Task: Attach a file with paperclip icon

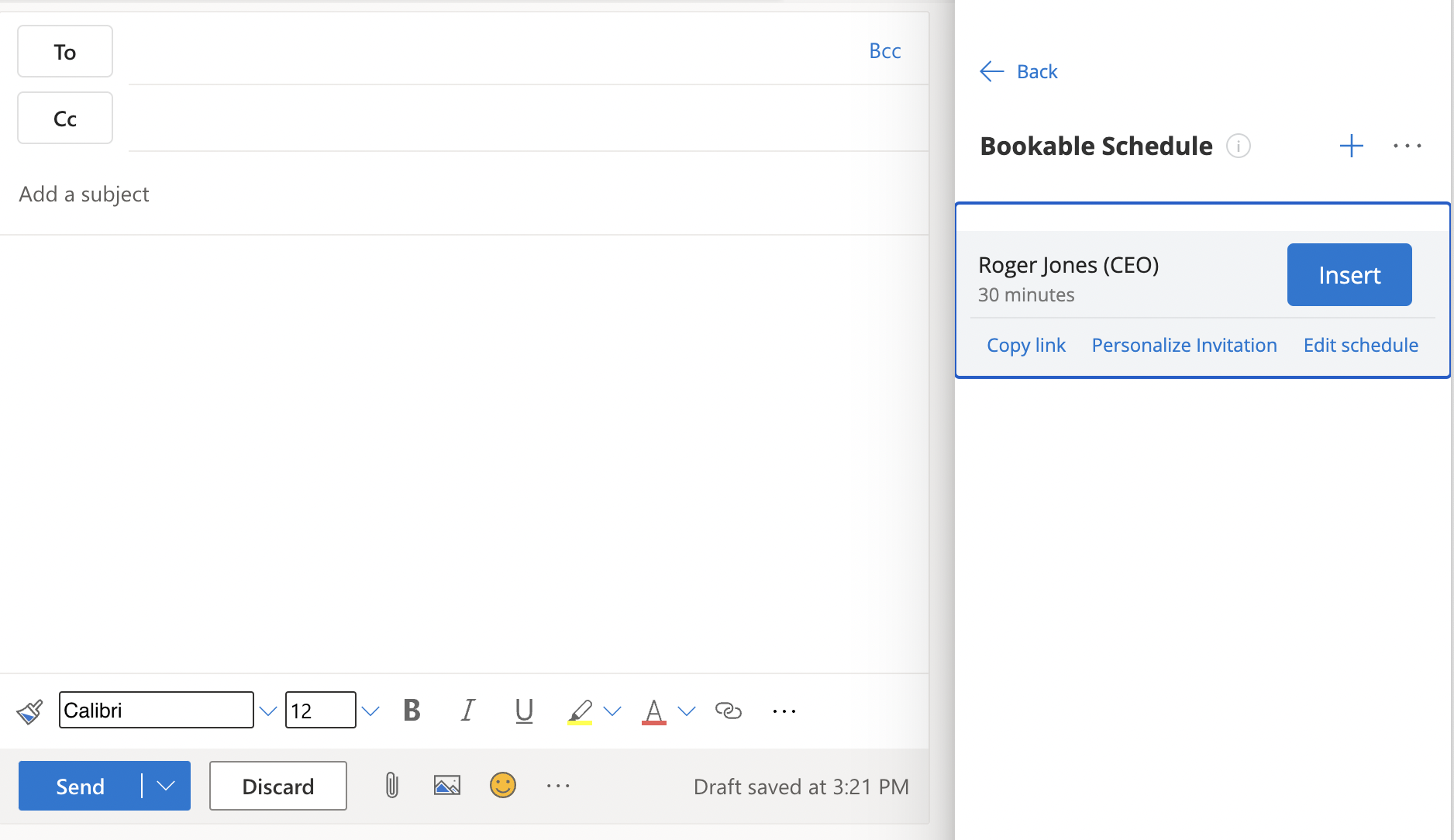Action: pyautogui.click(x=391, y=786)
